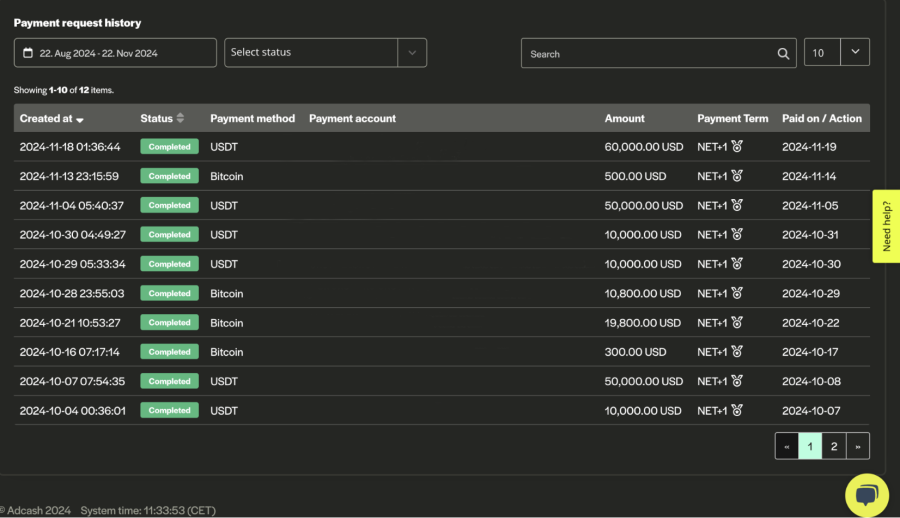This screenshot has height=518, width=900.
Task: Click the next page arrow button
Action: (x=858, y=446)
